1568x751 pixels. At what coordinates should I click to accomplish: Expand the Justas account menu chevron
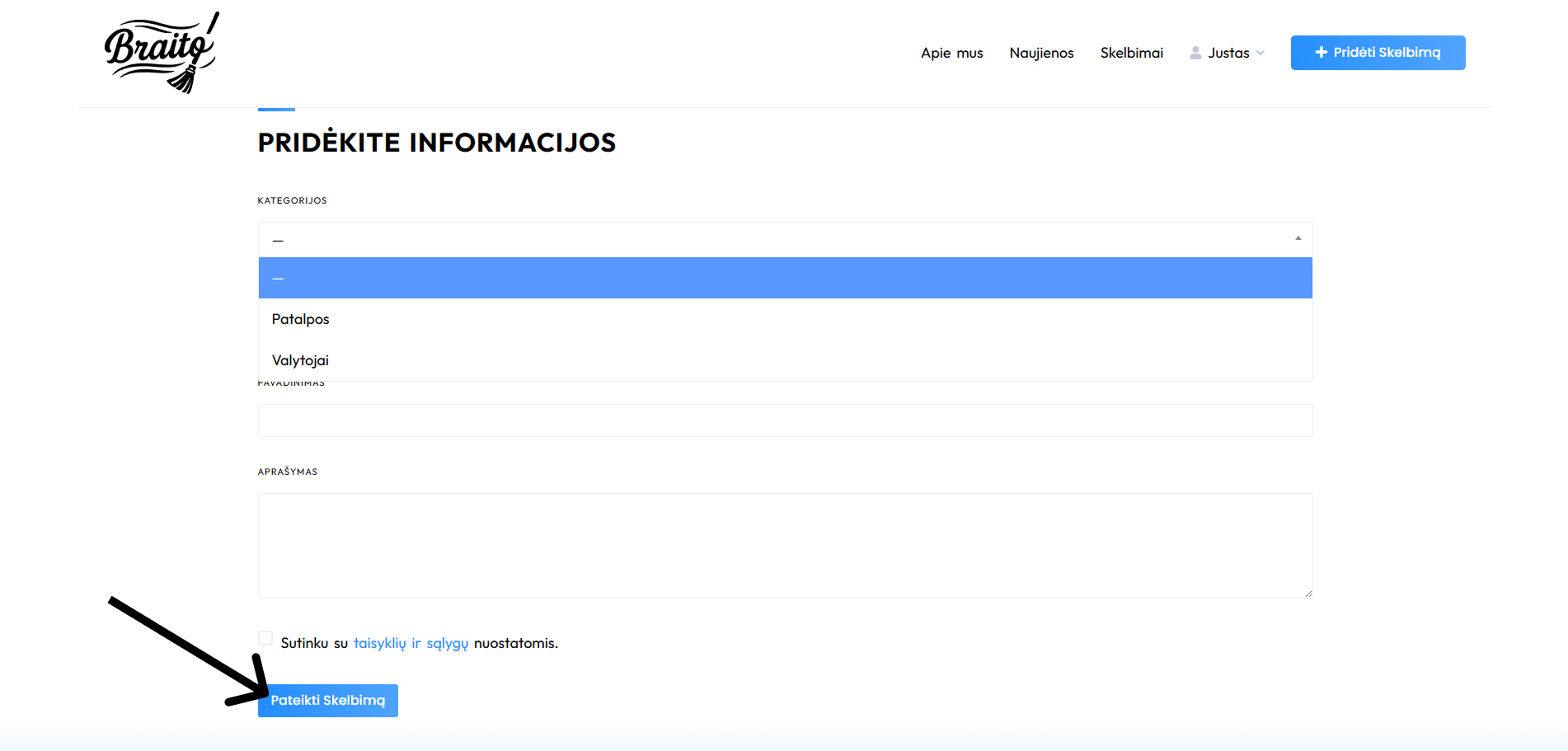[1261, 53]
